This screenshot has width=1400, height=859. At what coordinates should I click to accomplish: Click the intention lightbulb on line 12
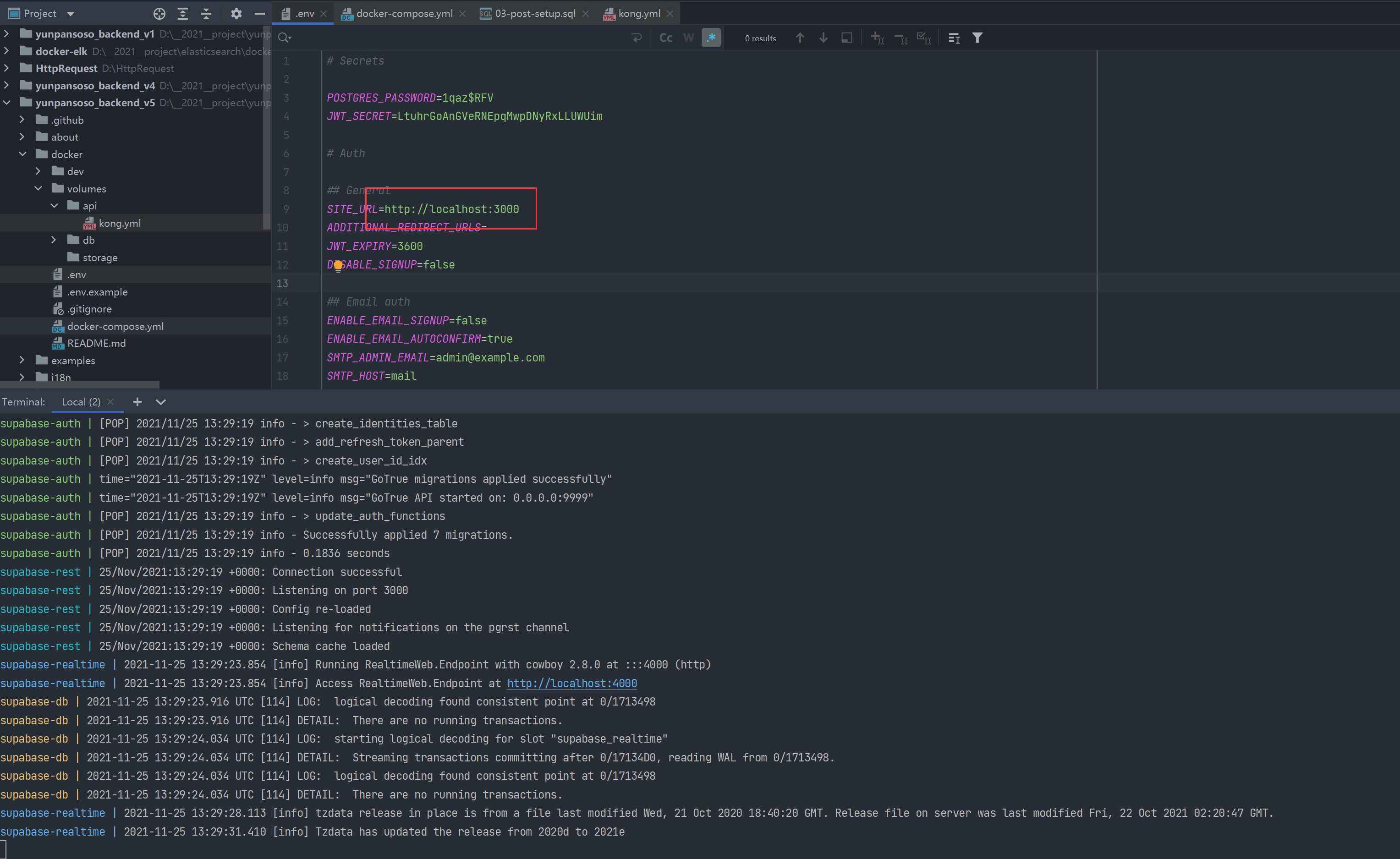pyautogui.click(x=338, y=265)
